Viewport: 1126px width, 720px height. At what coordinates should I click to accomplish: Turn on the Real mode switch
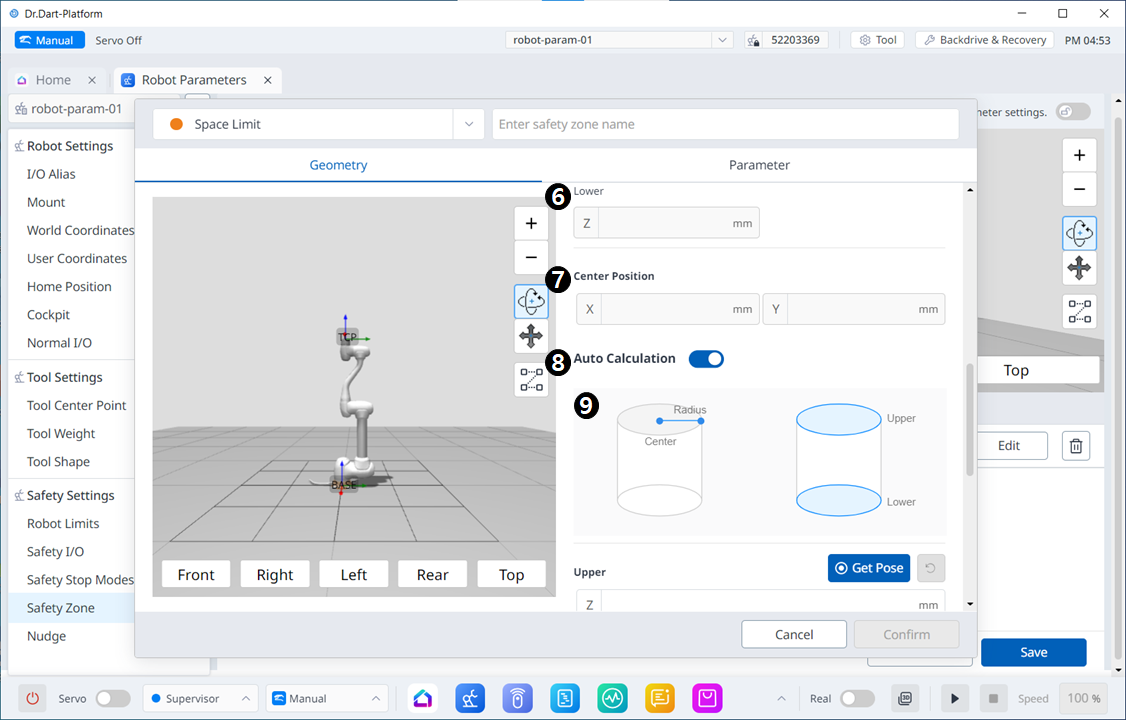pyautogui.click(x=857, y=698)
